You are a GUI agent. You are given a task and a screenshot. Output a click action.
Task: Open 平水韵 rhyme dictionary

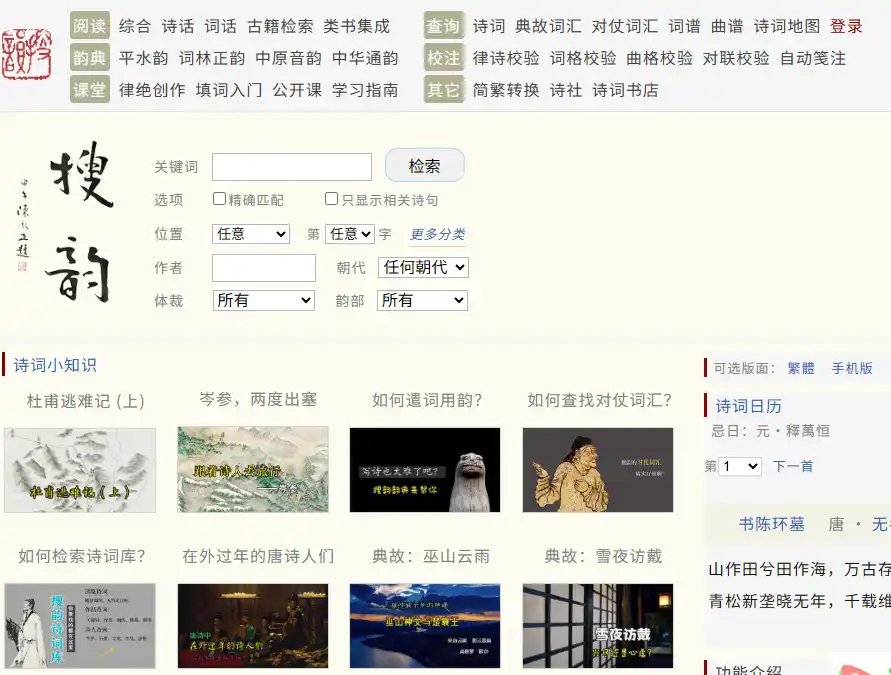coord(144,58)
